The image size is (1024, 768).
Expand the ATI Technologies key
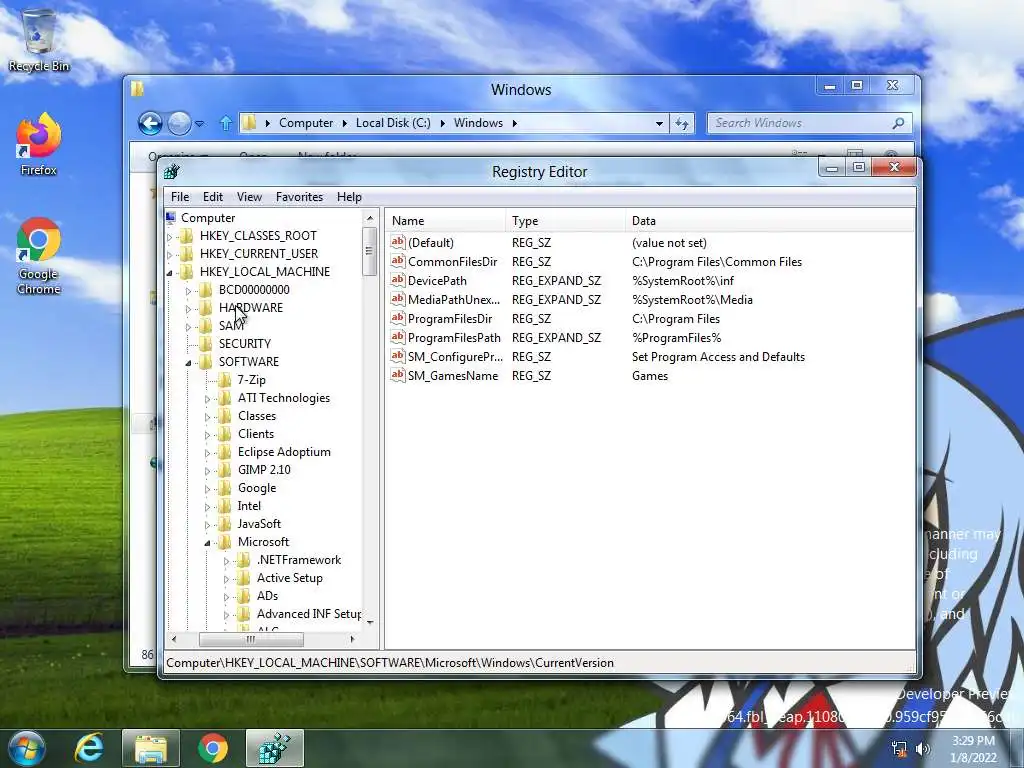[x=208, y=398]
